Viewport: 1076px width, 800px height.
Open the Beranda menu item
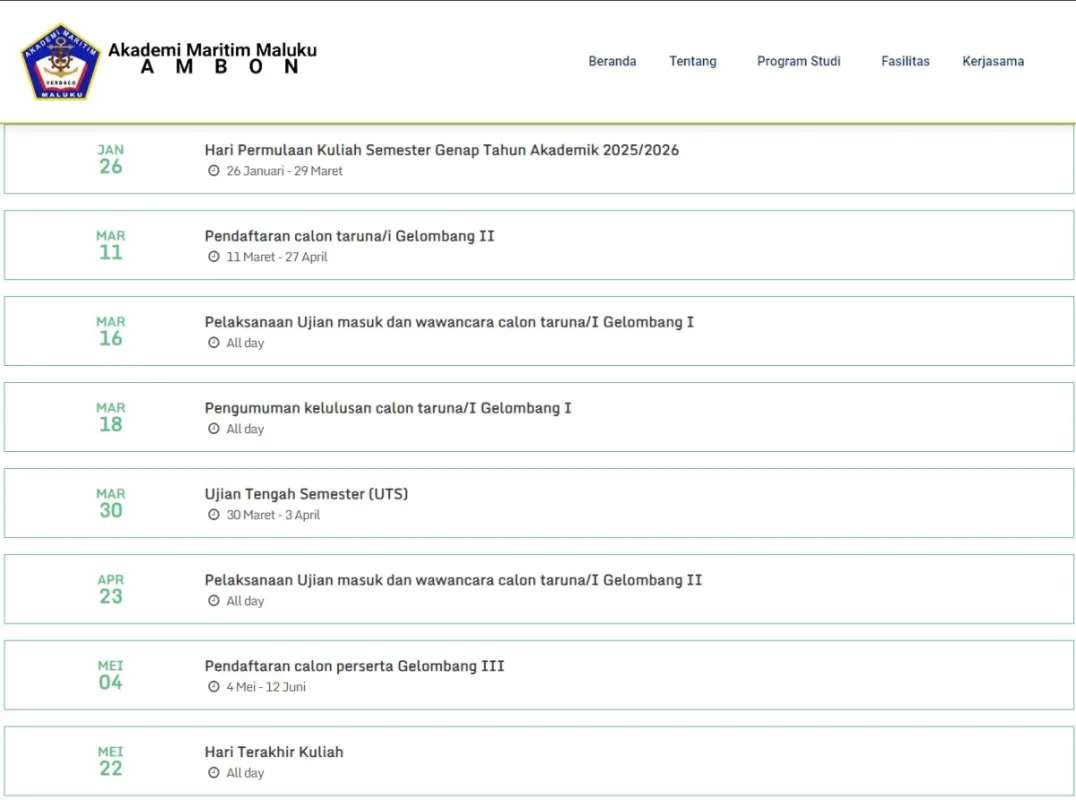612,61
